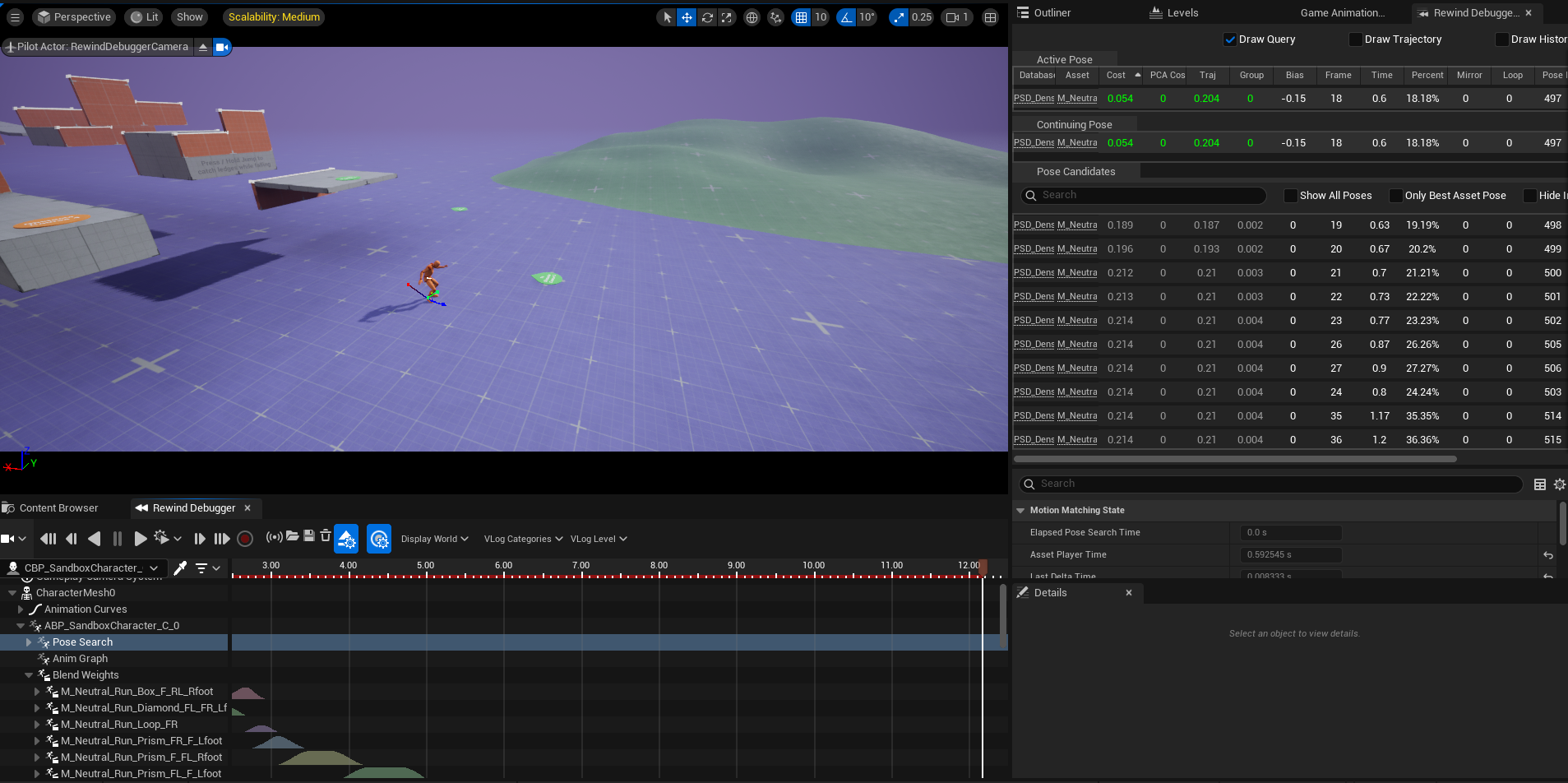Click the eyedropper actor picker icon

pos(180,568)
